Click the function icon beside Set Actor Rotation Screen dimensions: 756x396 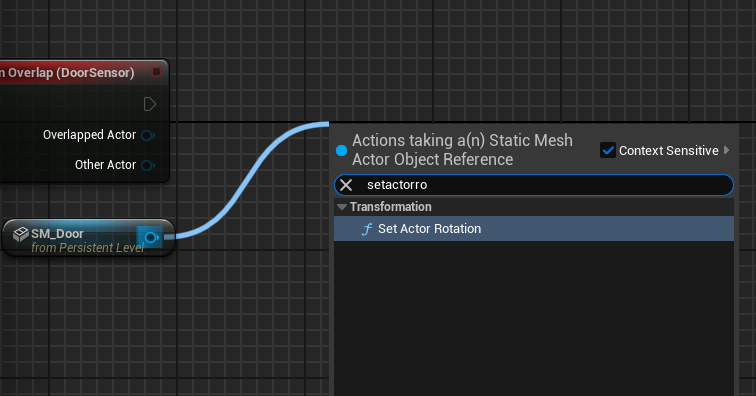(x=367, y=229)
